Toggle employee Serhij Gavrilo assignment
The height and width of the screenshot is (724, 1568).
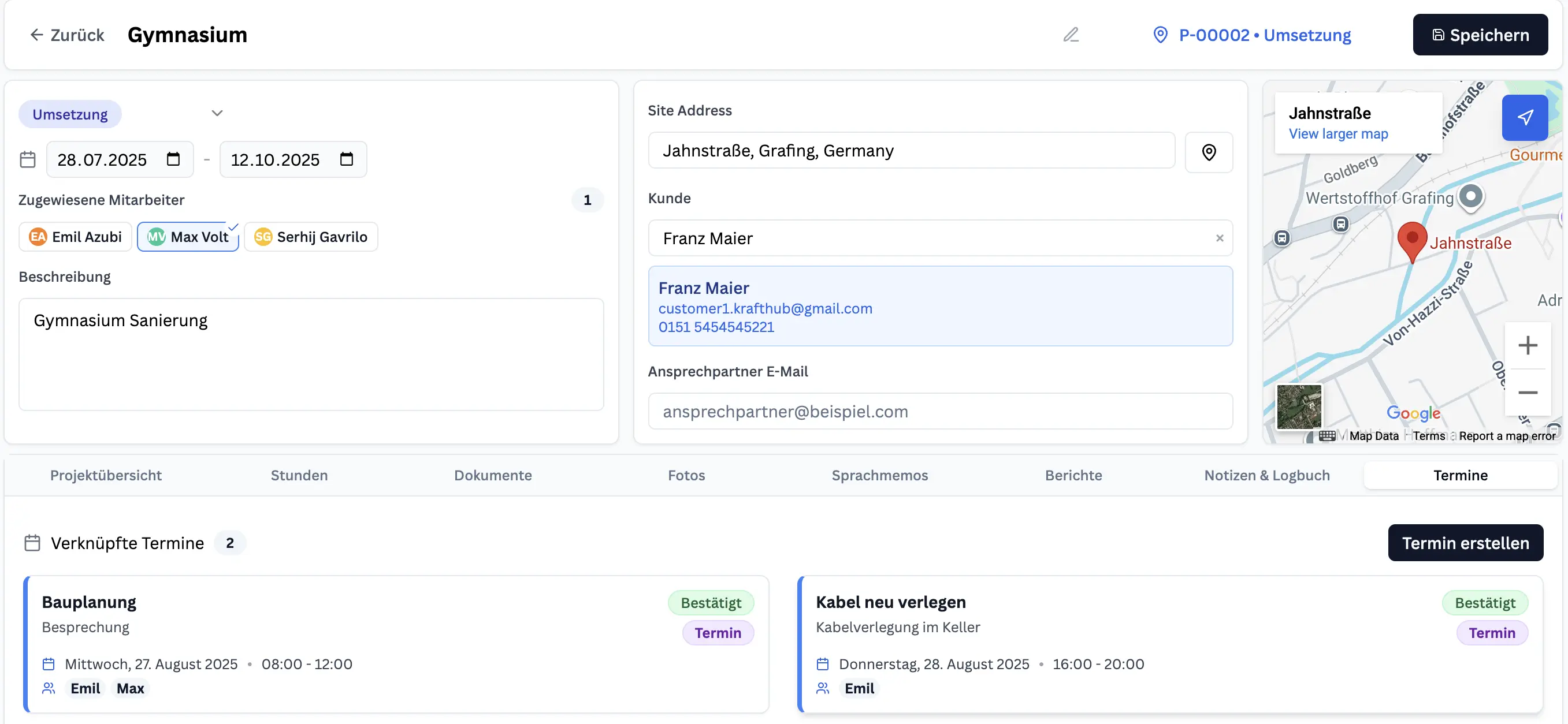[311, 237]
